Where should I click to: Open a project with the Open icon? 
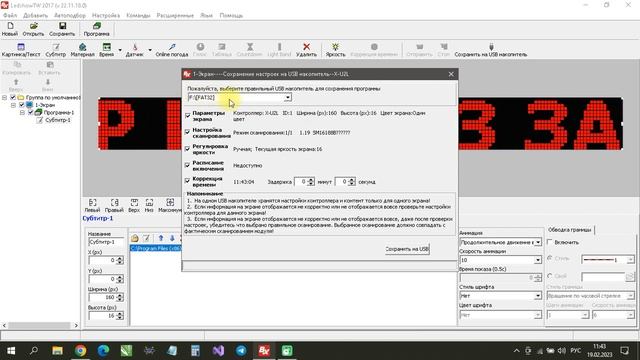click(33, 29)
